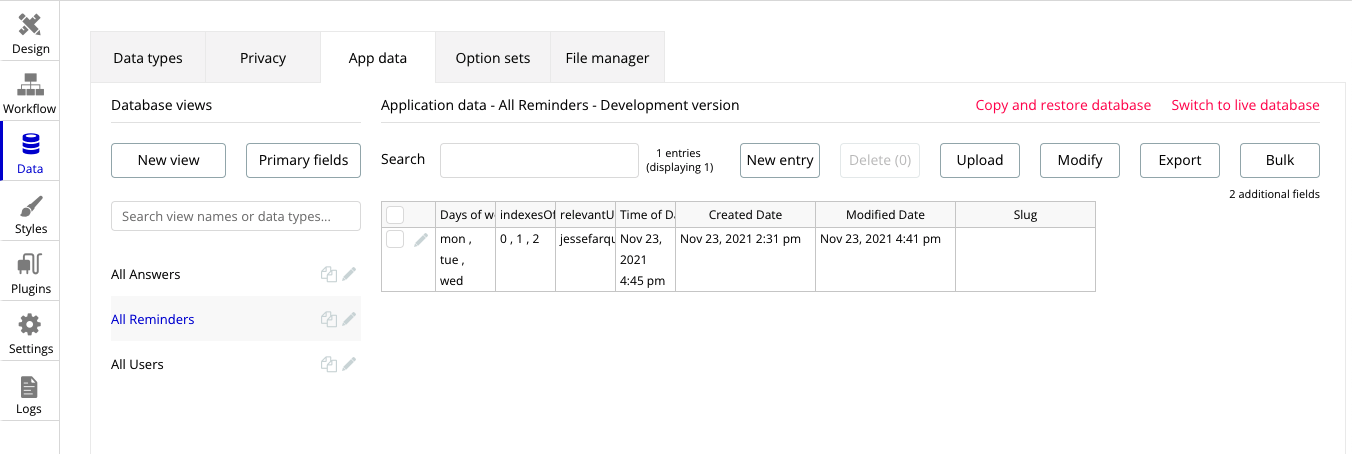The image size is (1352, 454).
Task: Click the New entry button
Action: pyautogui.click(x=780, y=160)
